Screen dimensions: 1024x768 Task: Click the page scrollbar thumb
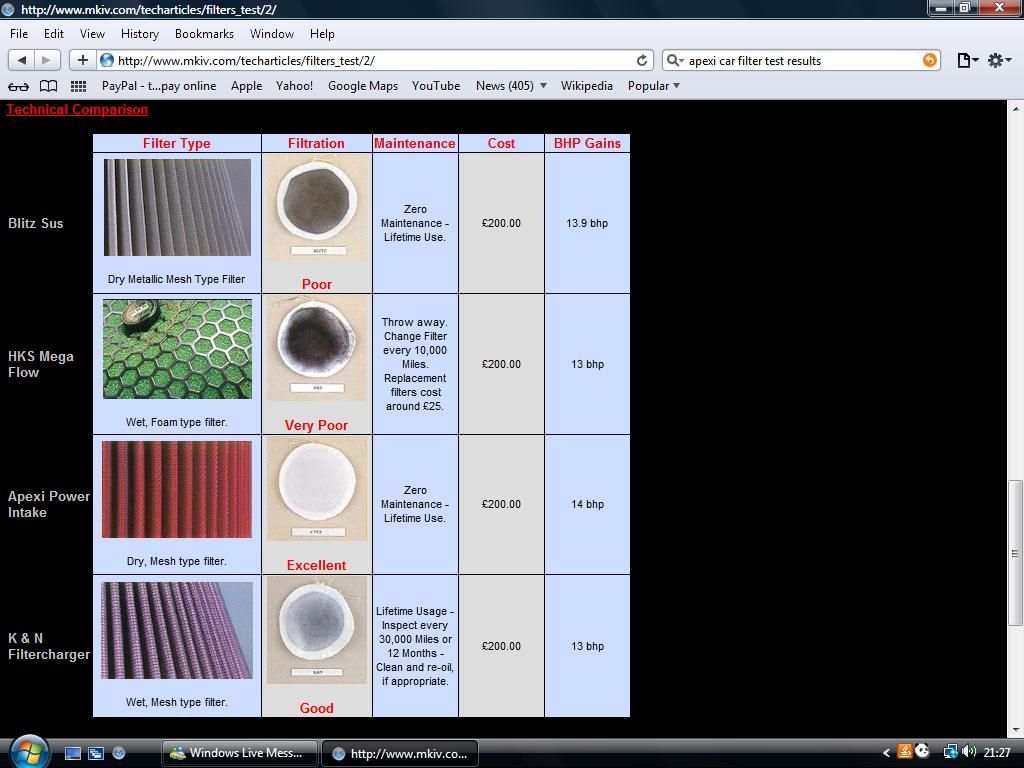[1014, 553]
